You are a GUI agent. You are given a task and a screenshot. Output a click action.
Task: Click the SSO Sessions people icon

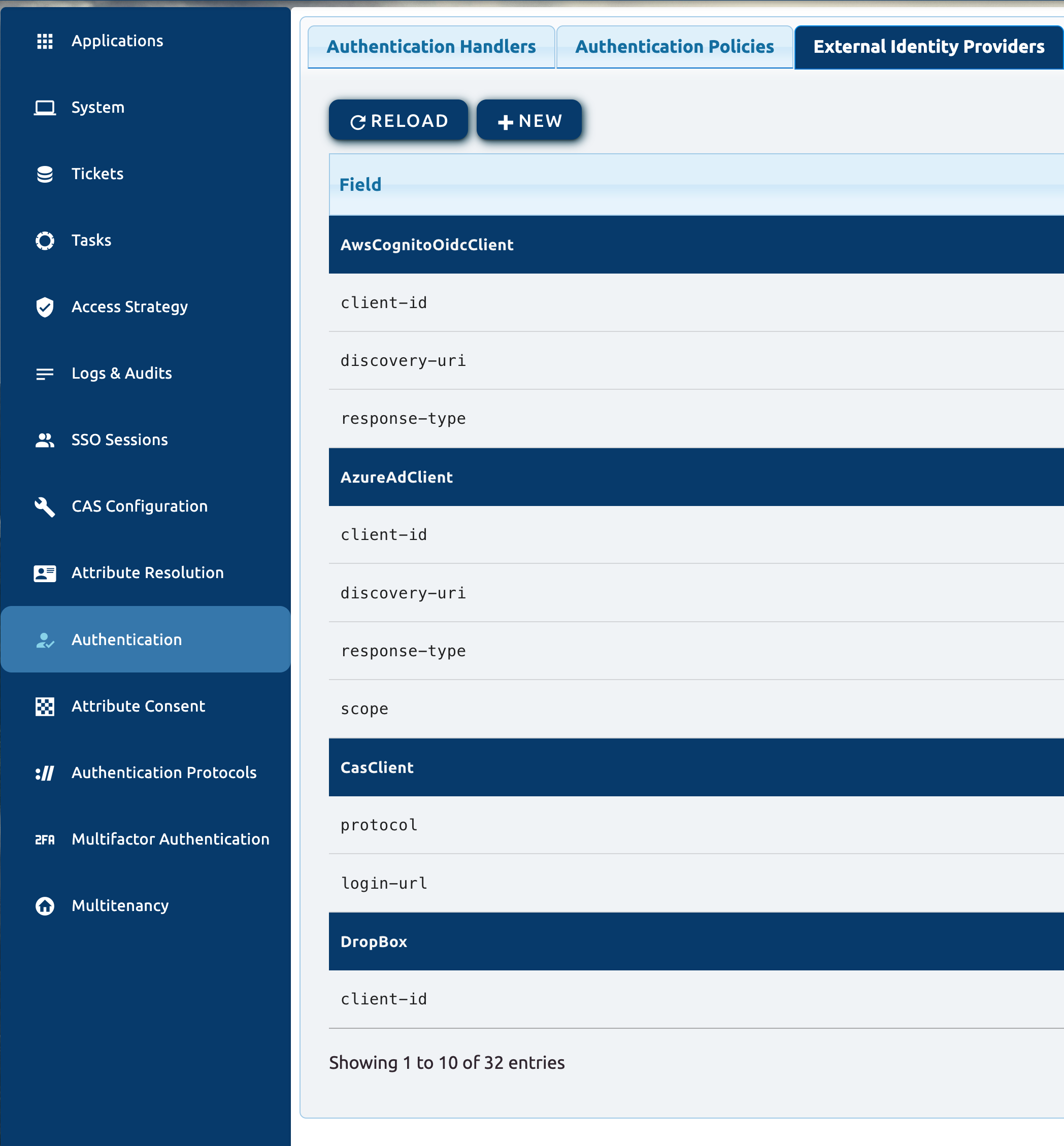coord(45,440)
